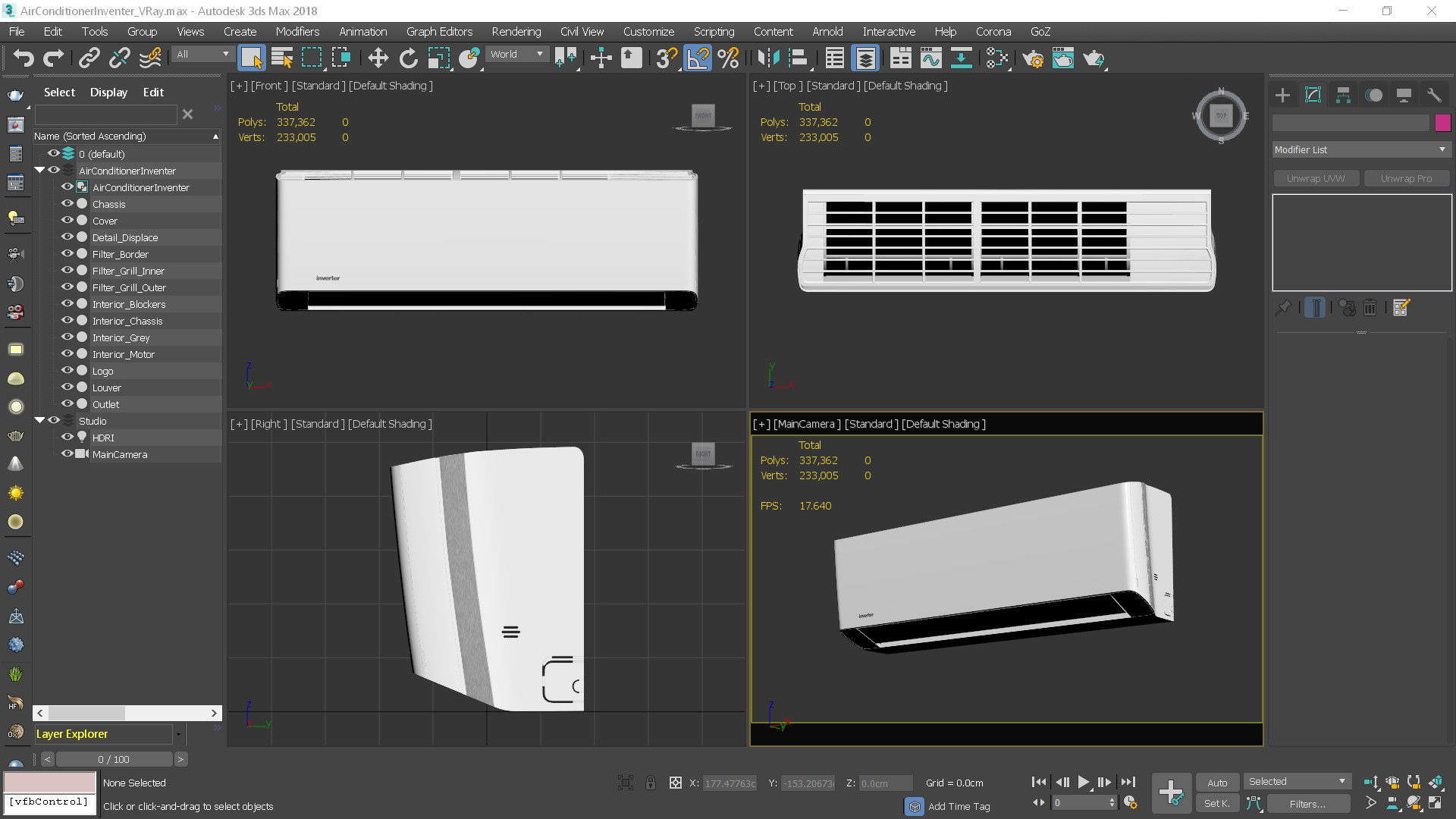Hide the Chassis object via eye icon

[67, 204]
